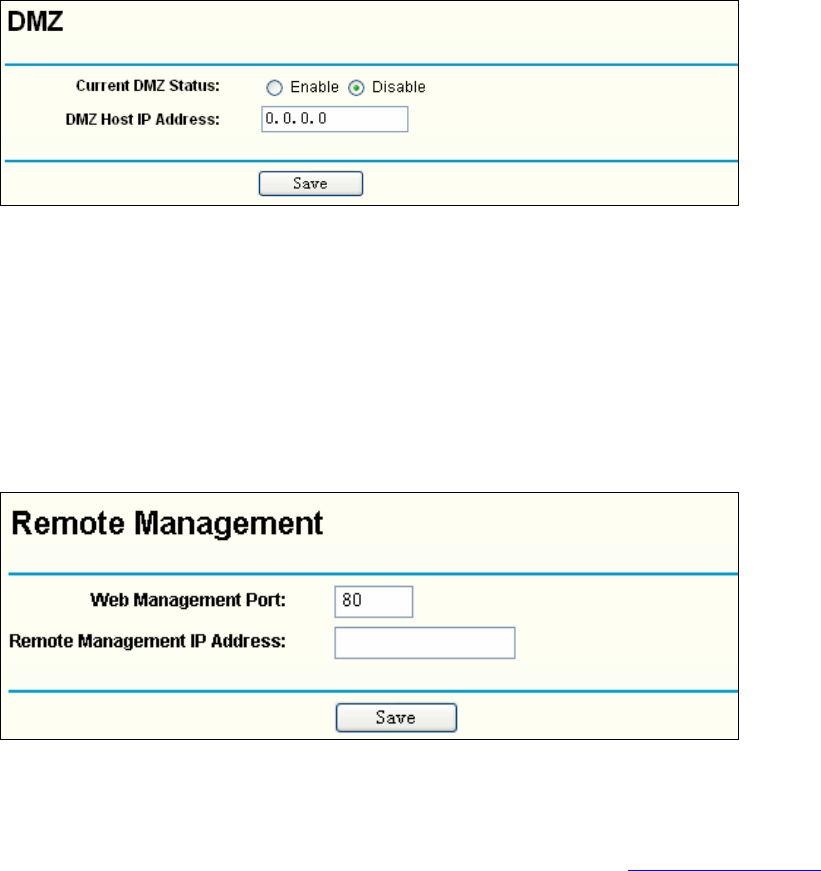
Task: Select the Enable DMZ radio button
Action: pos(274,88)
